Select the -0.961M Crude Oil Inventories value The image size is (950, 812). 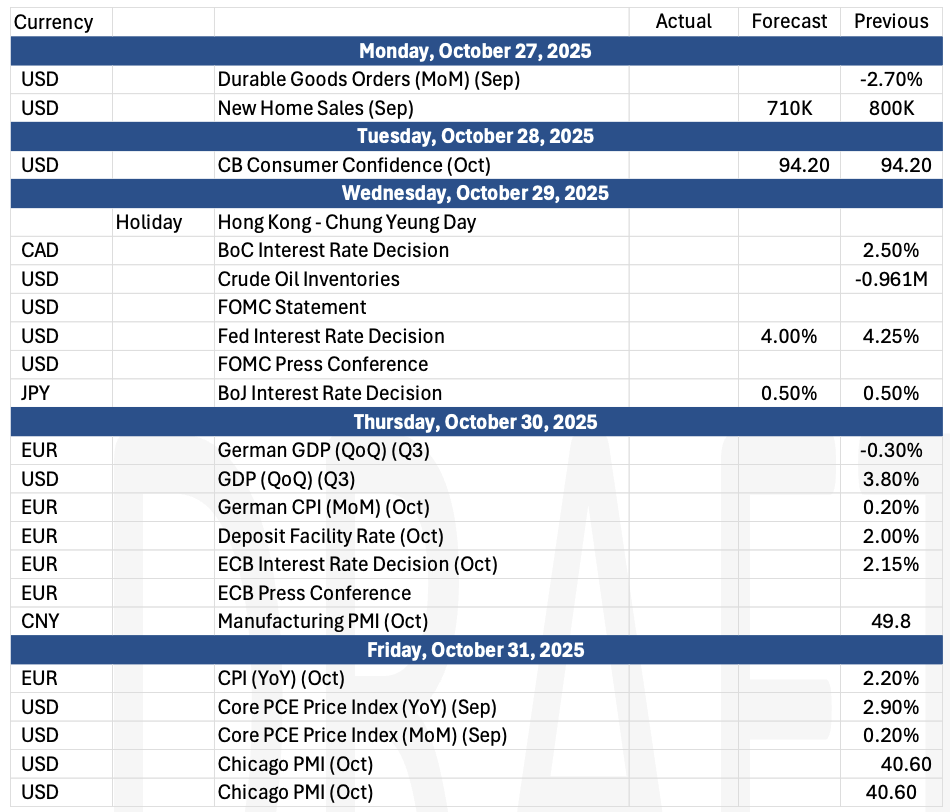(x=891, y=279)
